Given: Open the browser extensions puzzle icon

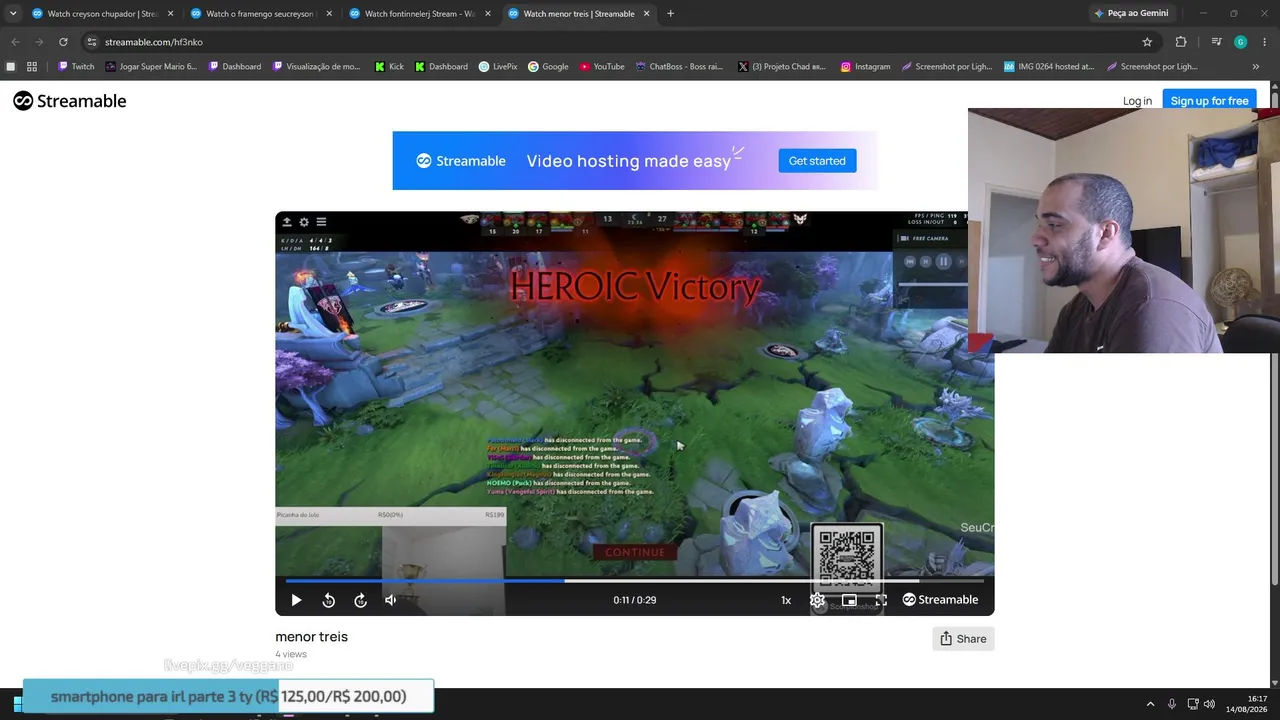Looking at the screenshot, I should click(x=1181, y=42).
